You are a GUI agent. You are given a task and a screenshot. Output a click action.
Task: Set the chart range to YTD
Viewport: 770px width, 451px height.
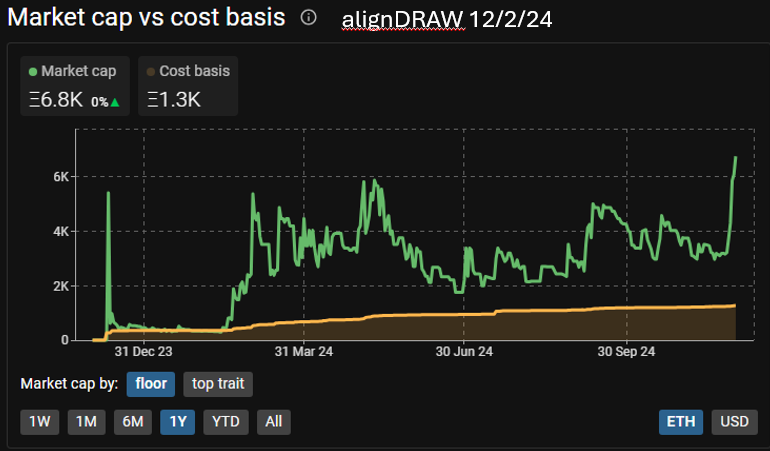226,422
